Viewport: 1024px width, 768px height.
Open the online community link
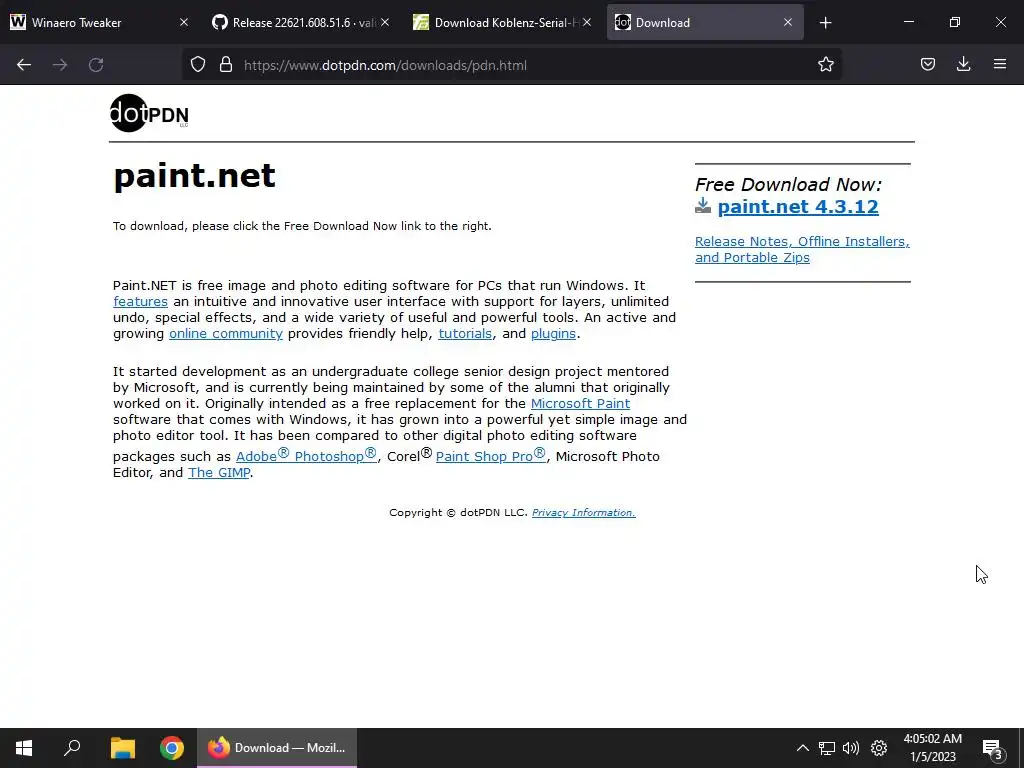click(x=226, y=334)
